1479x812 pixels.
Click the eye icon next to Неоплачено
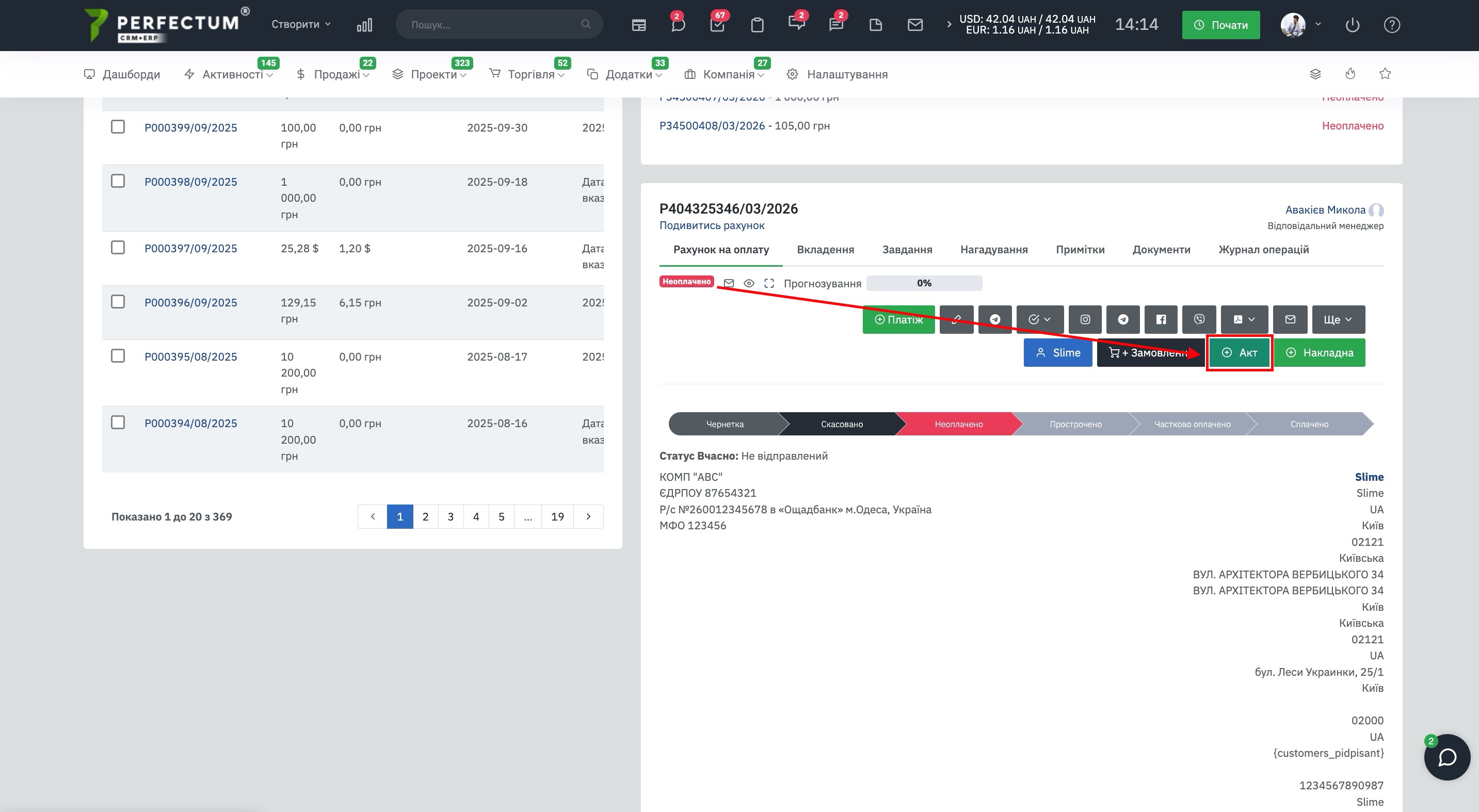(x=749, y=284)
